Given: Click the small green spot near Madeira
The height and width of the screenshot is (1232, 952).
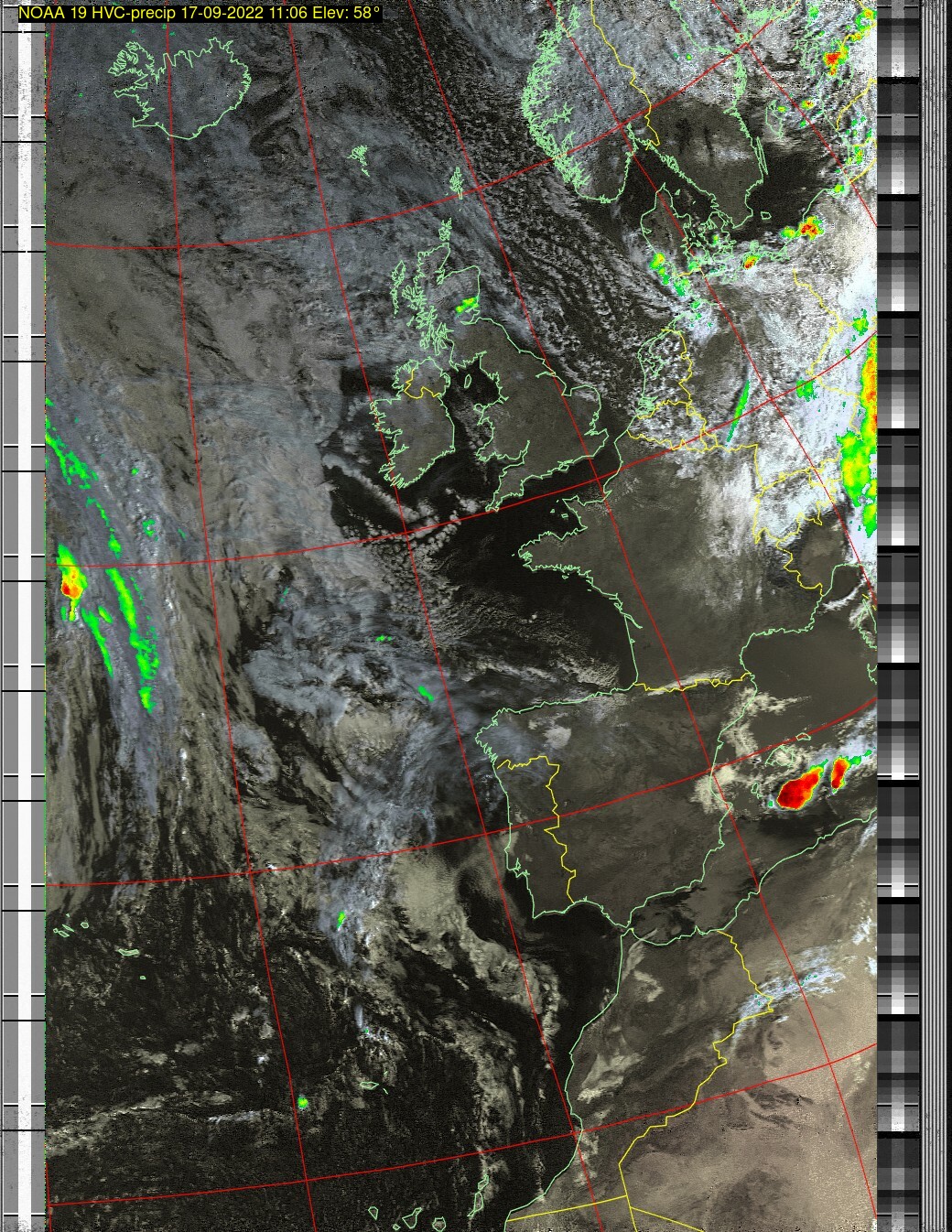Looking at the screenshot, I should 303,1103.
